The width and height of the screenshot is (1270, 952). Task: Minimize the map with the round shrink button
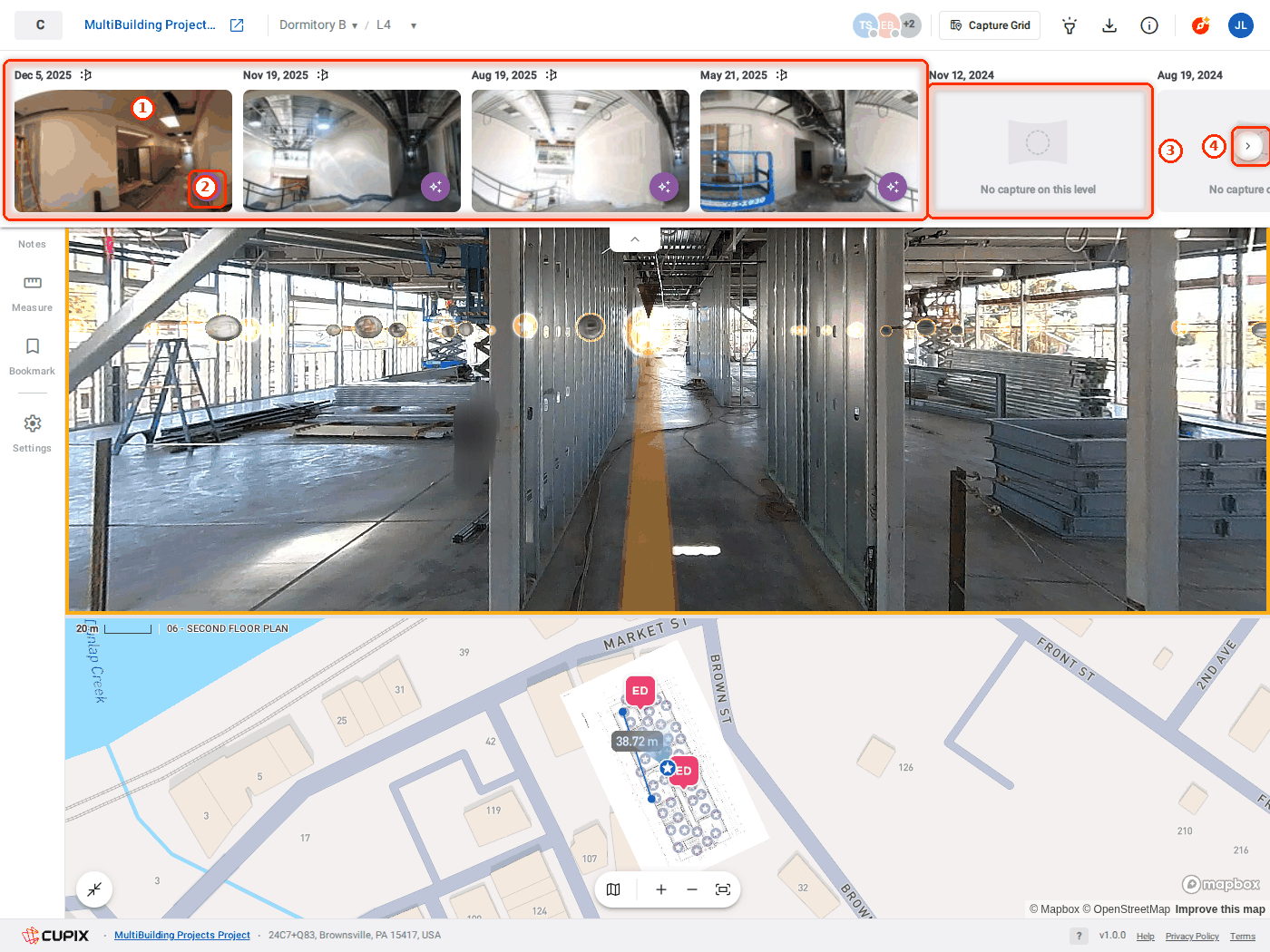pos(94,889)
